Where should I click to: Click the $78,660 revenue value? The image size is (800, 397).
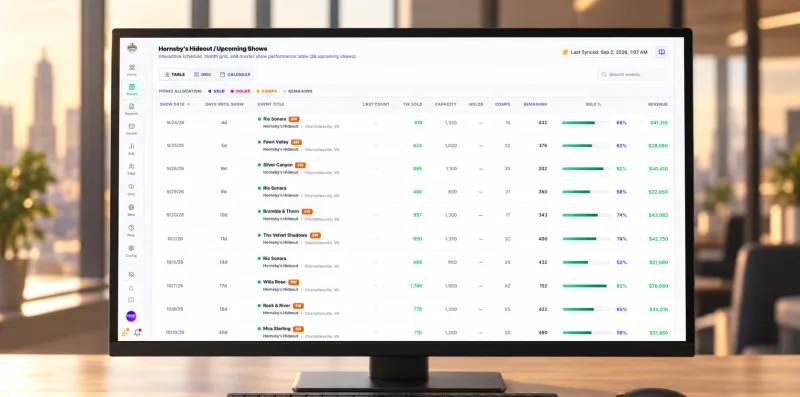(658, 286)
